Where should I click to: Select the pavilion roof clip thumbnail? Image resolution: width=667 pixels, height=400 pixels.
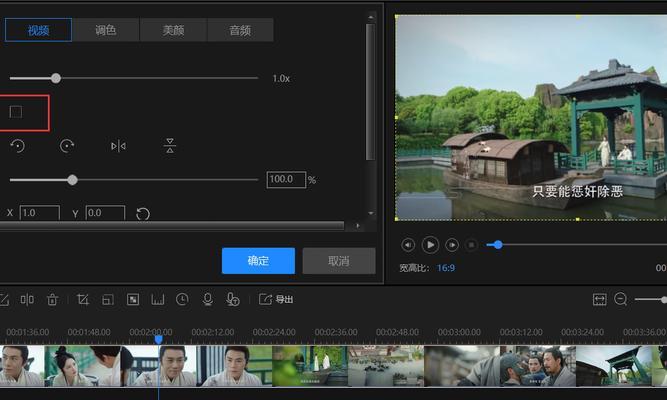pyautogui.click(x=614, y=366)
